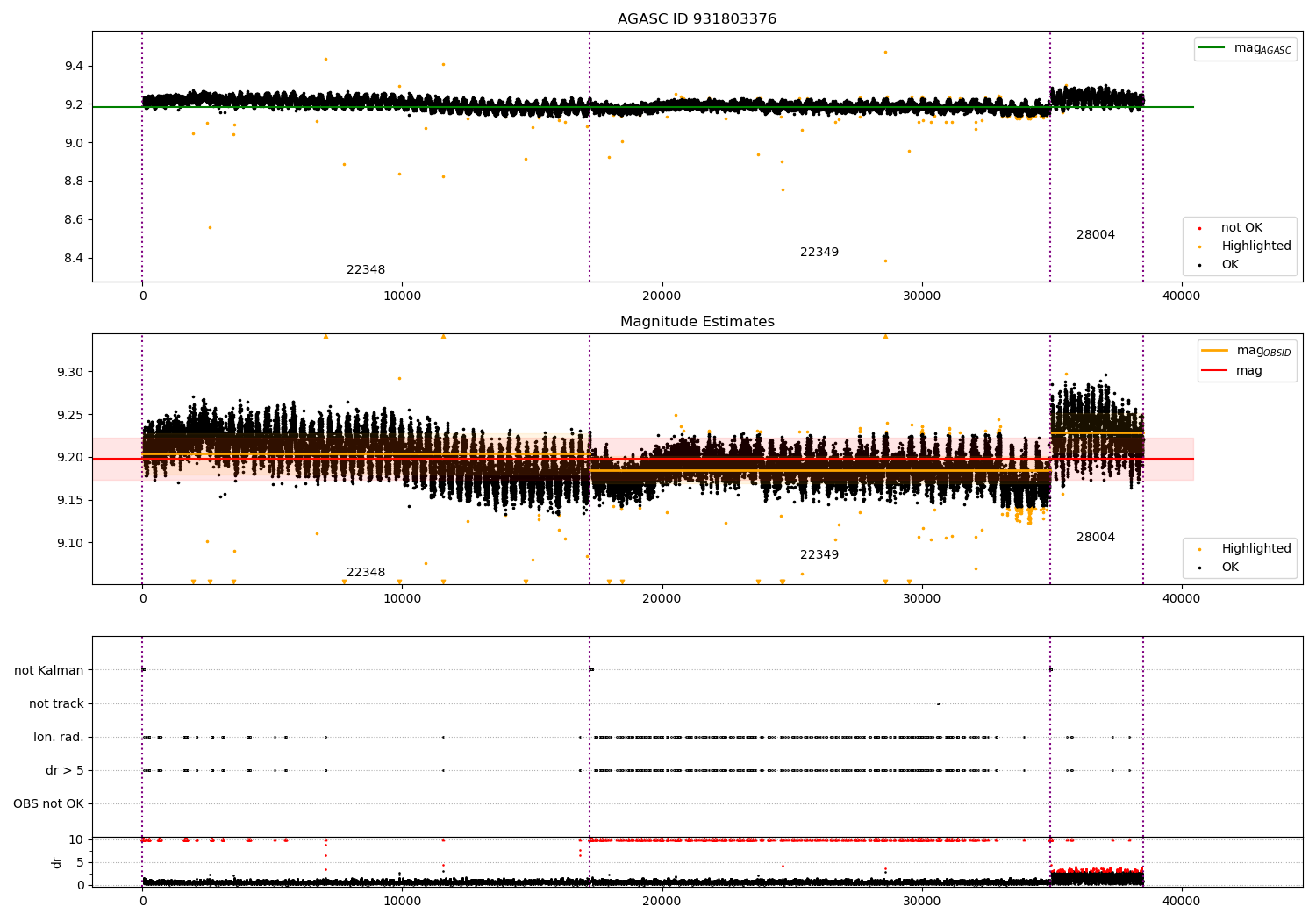Click the 'Magnitude Estimates' plot title

(x=697, y=322)
